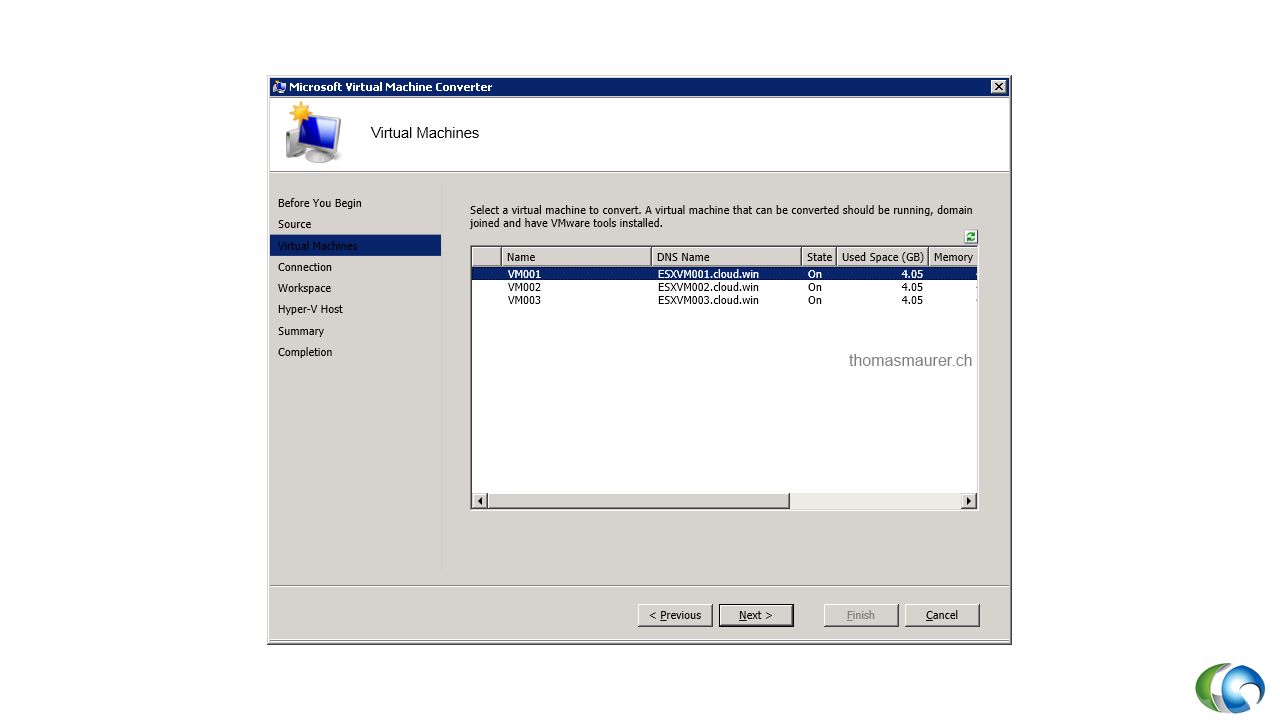This screenshot has width=1280, height=720.
Task: Click the horizontal scrollbar right arrow
Action: pyautogui.click(x=968, y=501)
